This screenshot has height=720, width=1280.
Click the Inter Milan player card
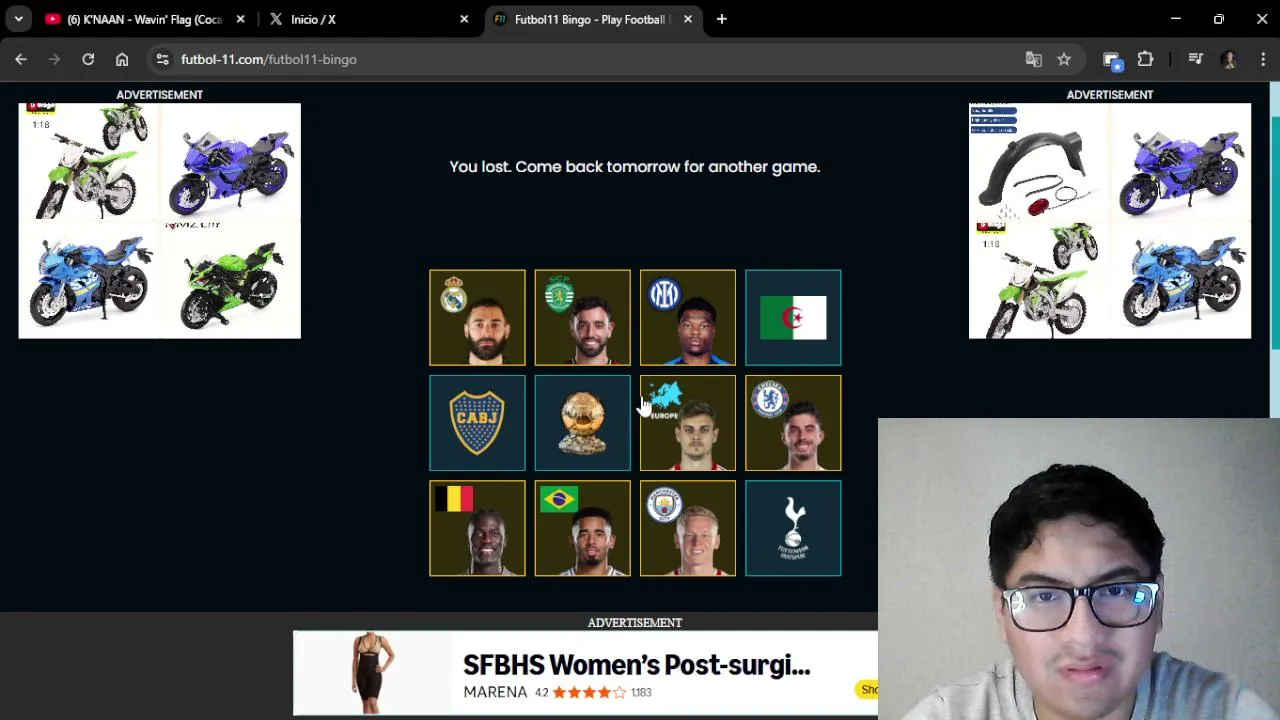click(x=688, y=318)
